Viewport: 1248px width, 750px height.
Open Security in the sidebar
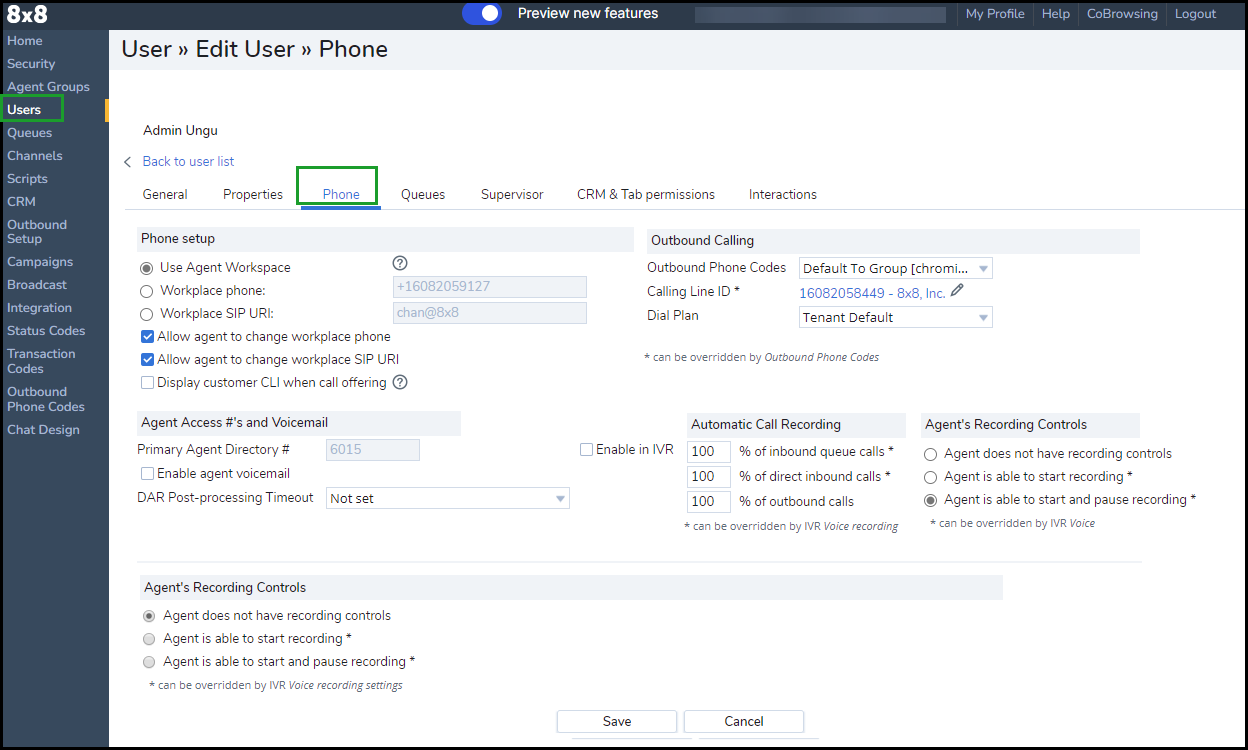coord(31,64)
